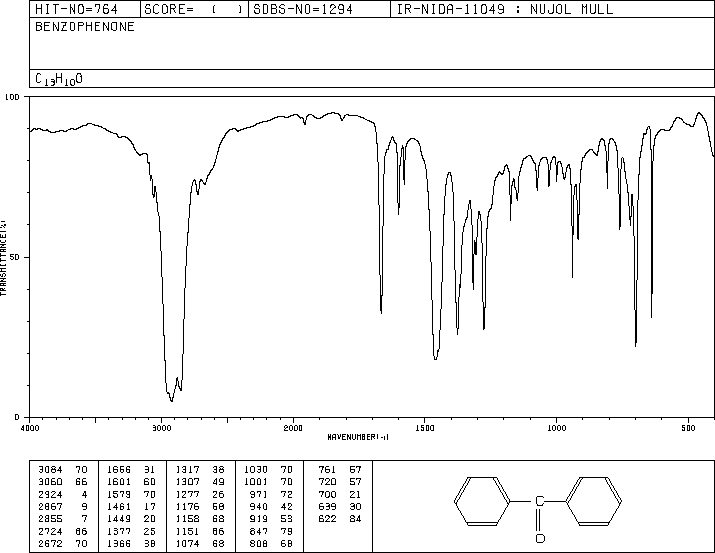Select peak table entry 761

point(327,470)
